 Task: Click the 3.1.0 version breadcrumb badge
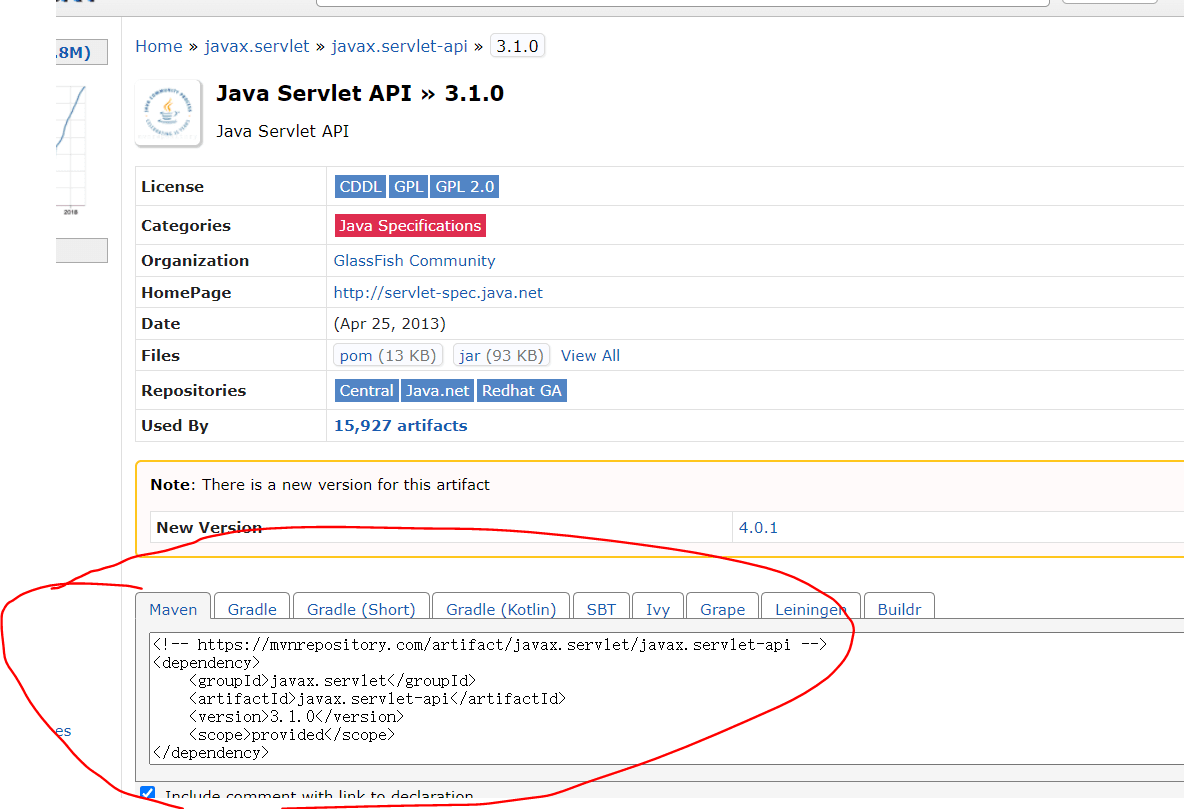(x=517, y=46)
